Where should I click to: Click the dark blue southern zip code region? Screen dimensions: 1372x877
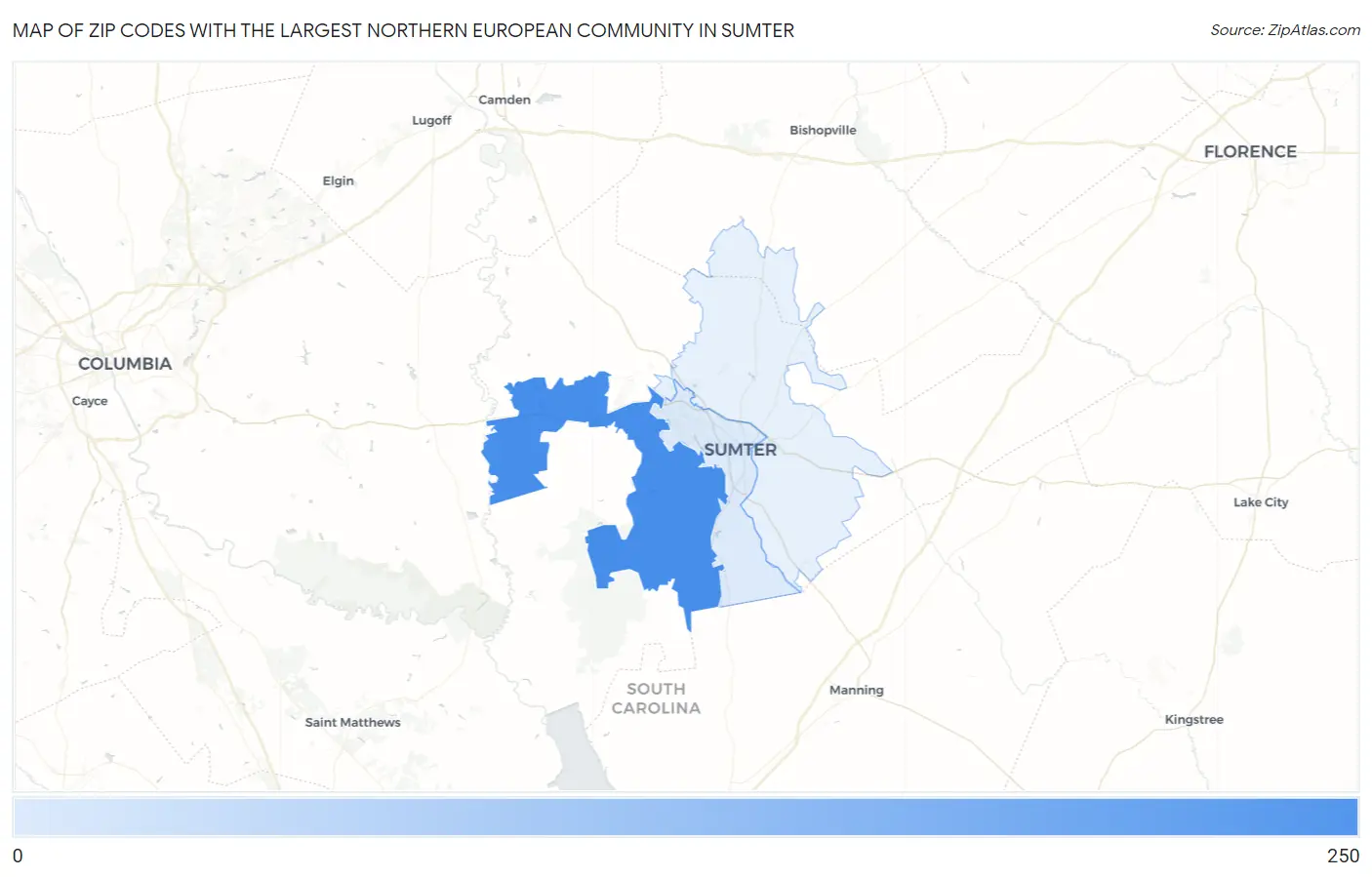[673, 527]
